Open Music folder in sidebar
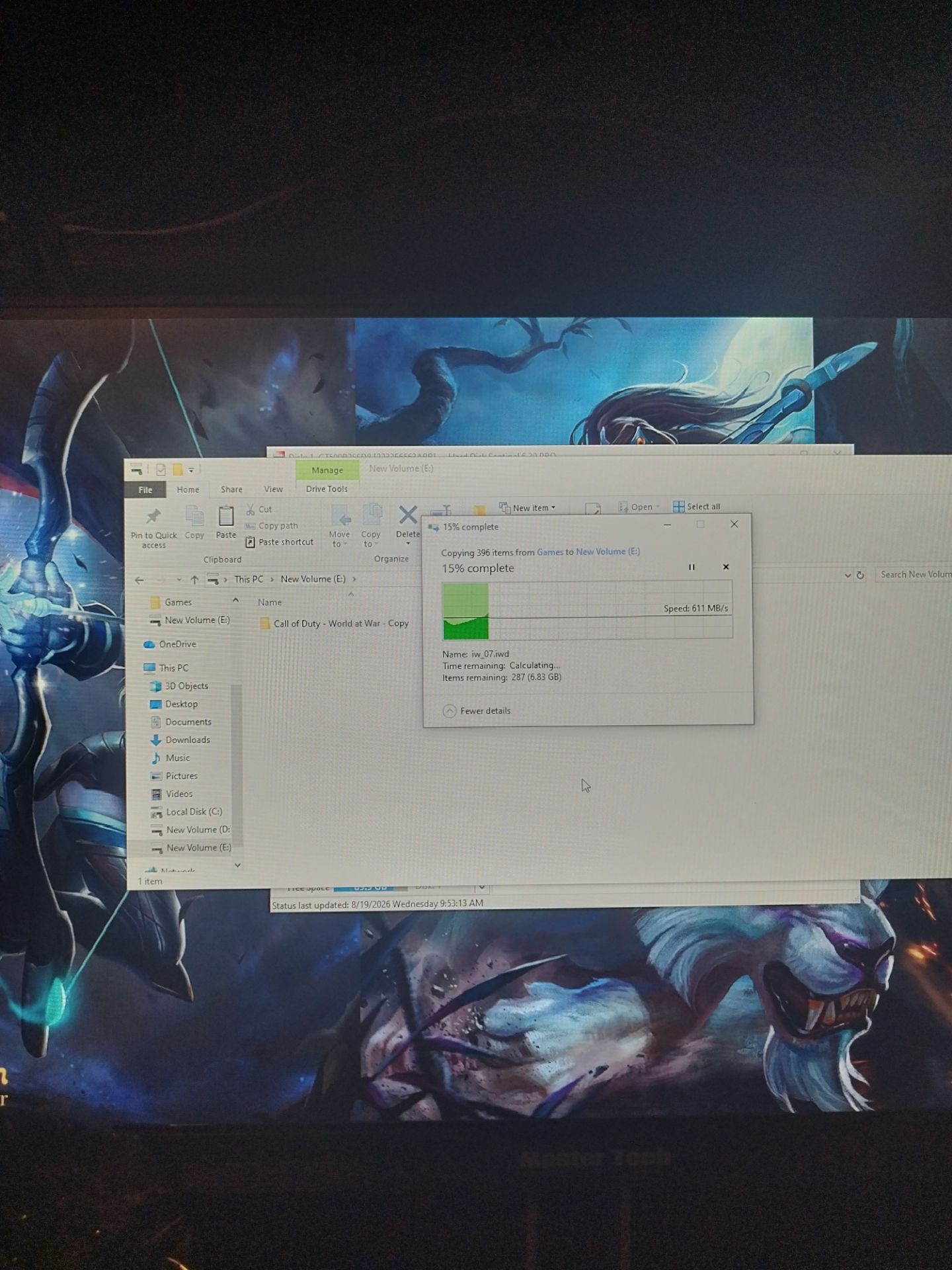Image resolution: width=952 pixels, height=1270 pixels. [171, 758]
